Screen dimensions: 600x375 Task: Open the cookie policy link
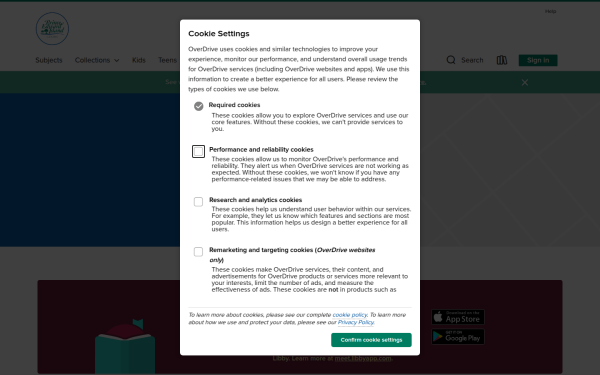click(350, 315)
